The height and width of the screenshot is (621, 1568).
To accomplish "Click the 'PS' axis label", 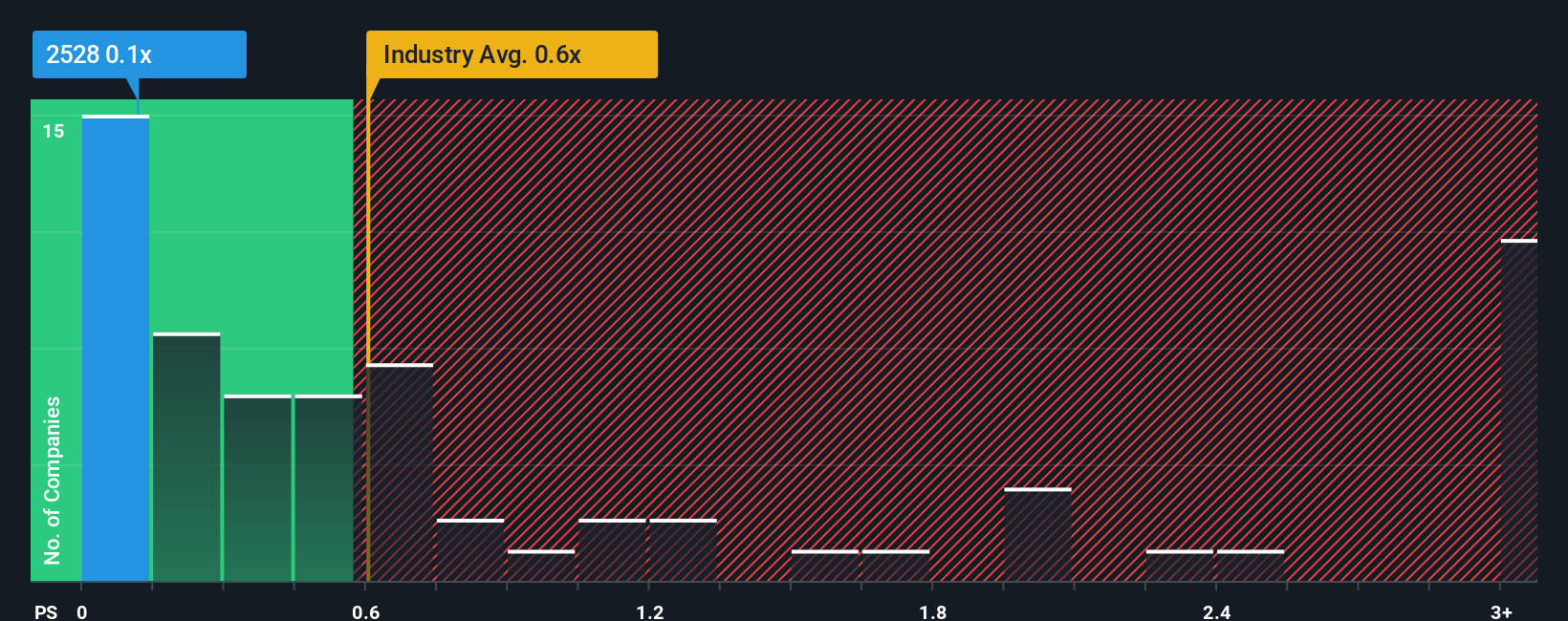I will pyautogui.click(x=46, y=611).
